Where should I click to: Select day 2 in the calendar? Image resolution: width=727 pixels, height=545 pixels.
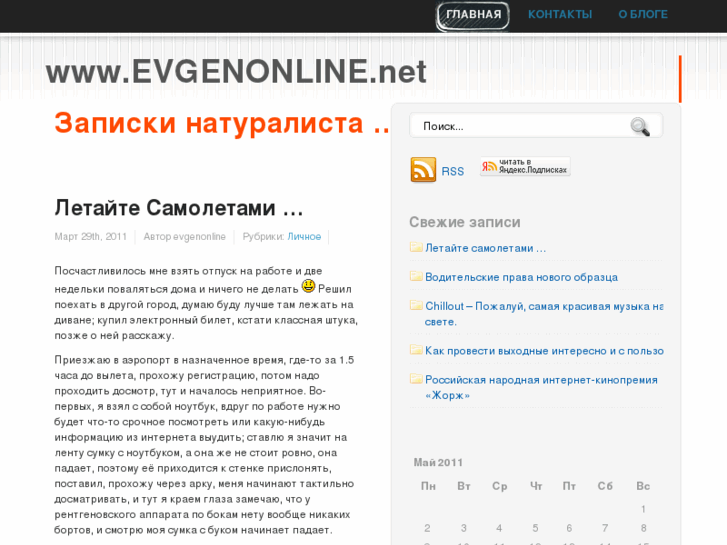coord(427,528)
